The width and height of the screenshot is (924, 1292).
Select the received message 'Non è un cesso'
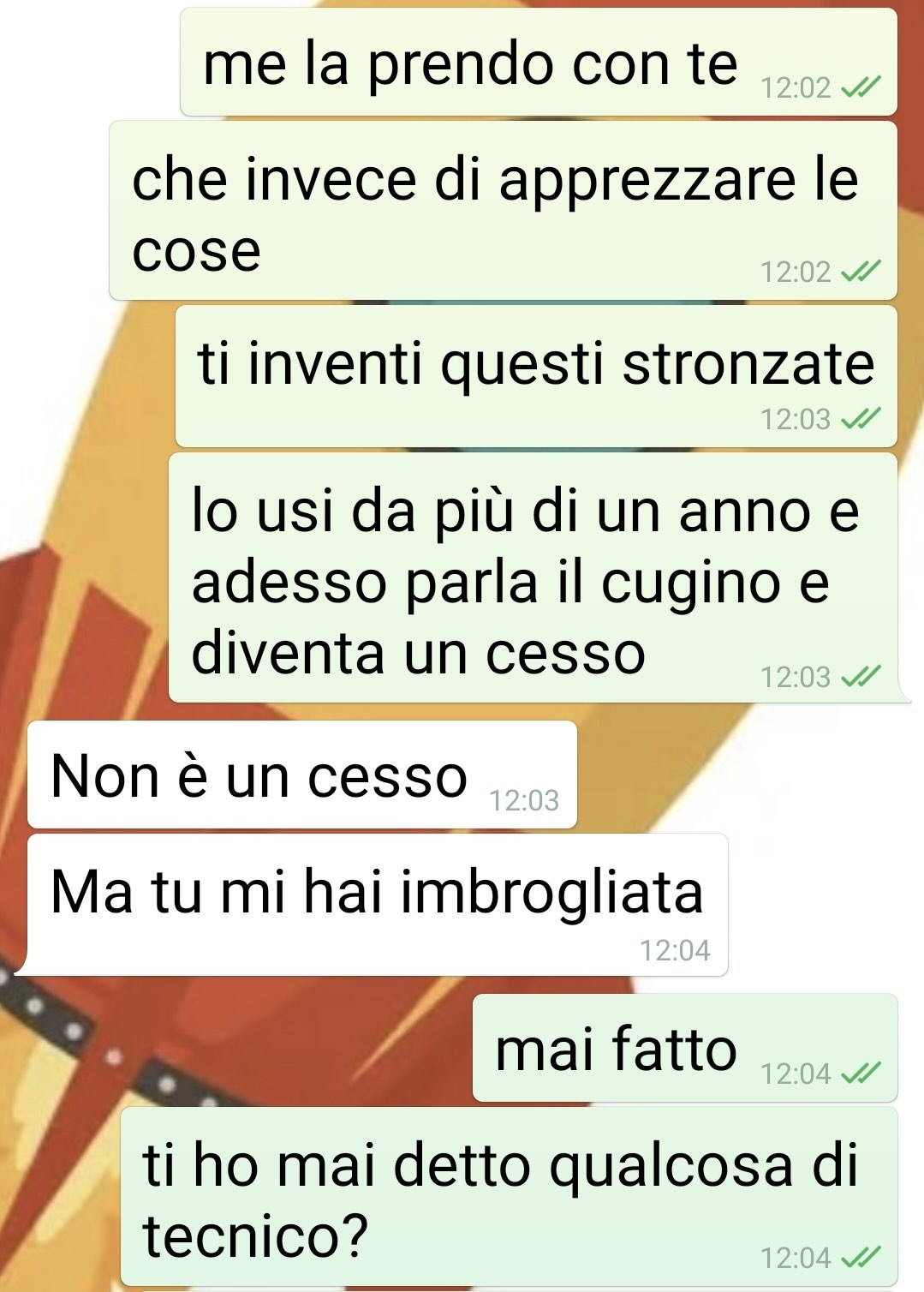(x=302, y=775)
